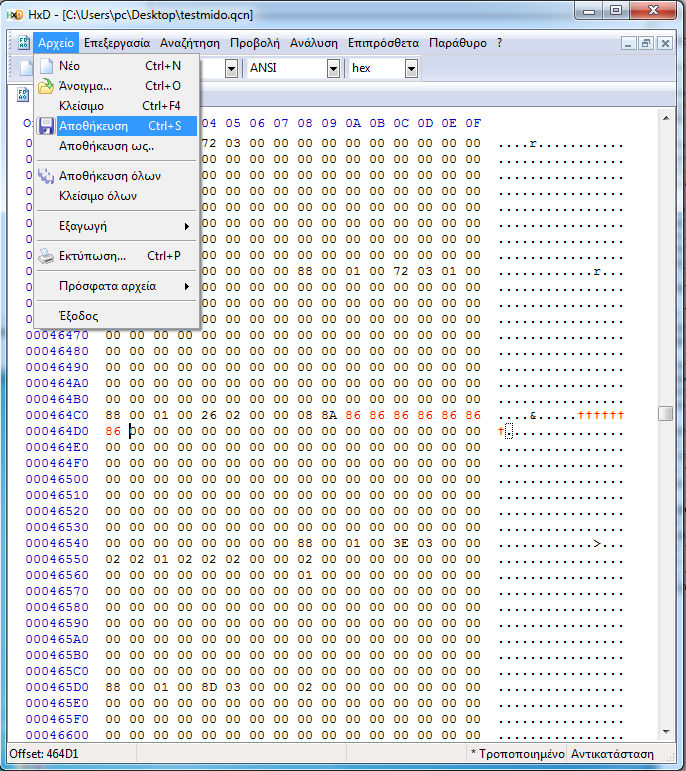
Task: Open the Επεξεργασία menu
Action: pyautogui.click(x=117, y=44)
